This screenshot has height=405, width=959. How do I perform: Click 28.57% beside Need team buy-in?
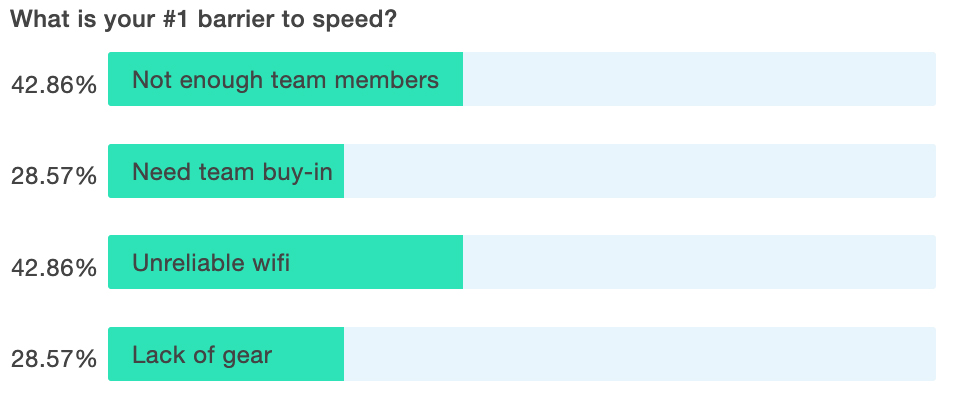54,176
